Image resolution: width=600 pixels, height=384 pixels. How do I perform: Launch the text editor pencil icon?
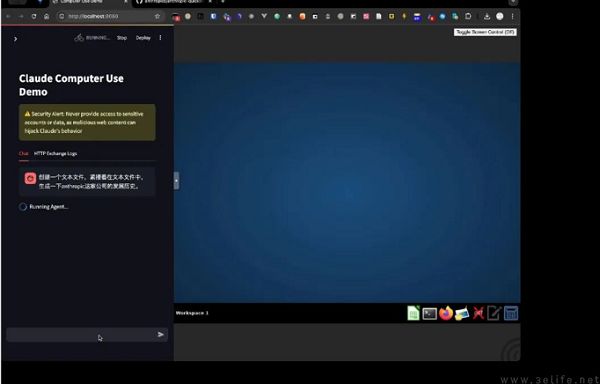(494, 313)
